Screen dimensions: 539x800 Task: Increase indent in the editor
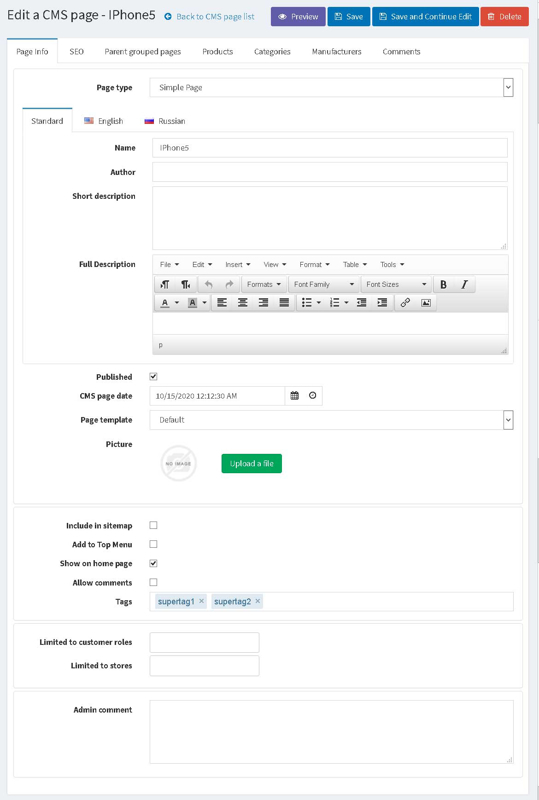(382, 303)
